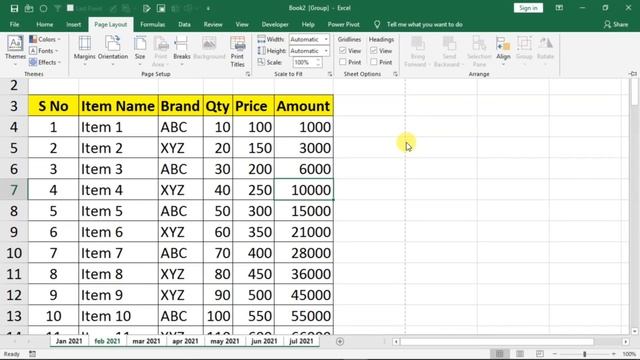Open the Selection Pane
This screenshot has height=360, width=640.
click(x=479, y=51)
